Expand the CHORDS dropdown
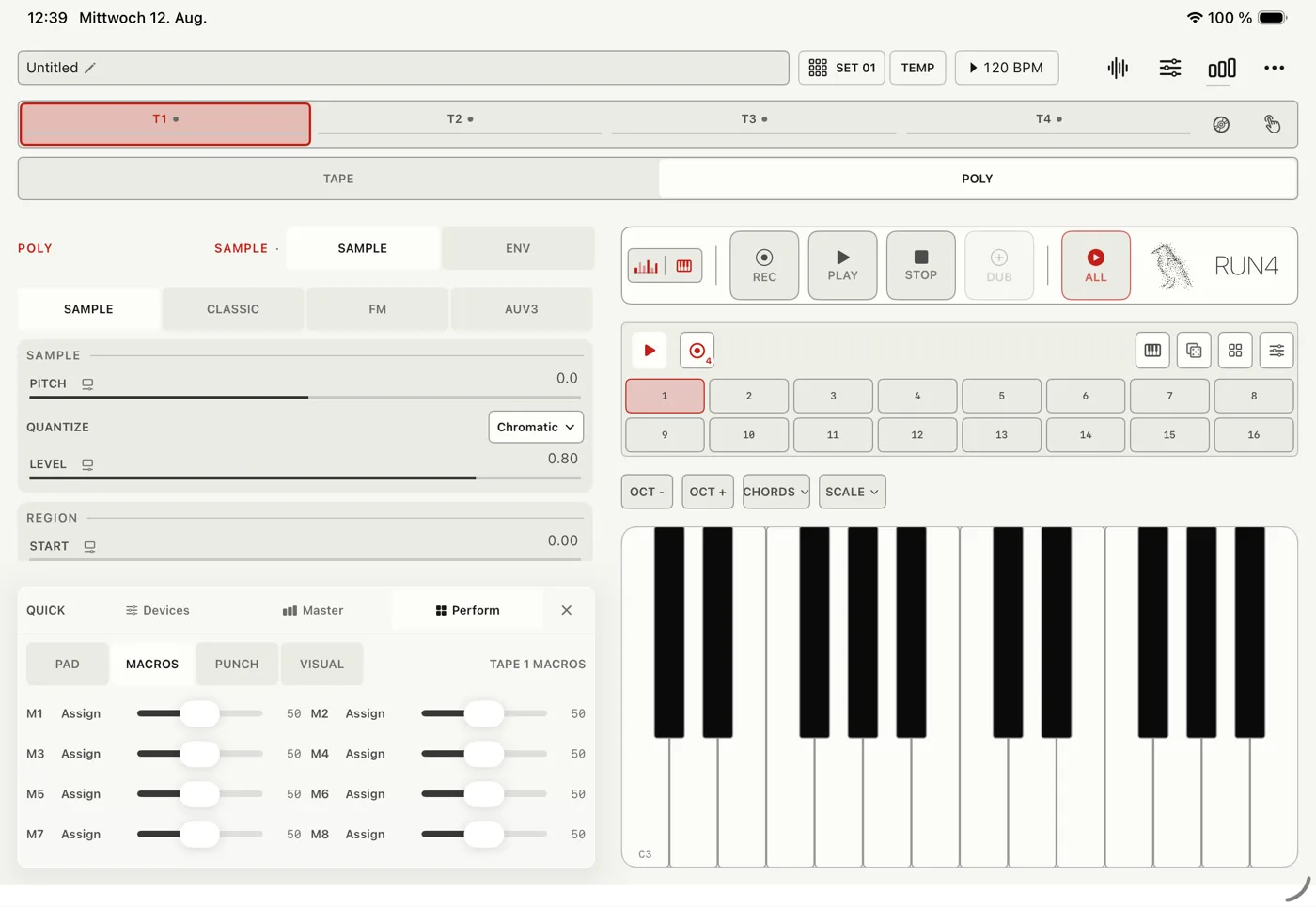The image size is (1316, 907). (776, 492)
